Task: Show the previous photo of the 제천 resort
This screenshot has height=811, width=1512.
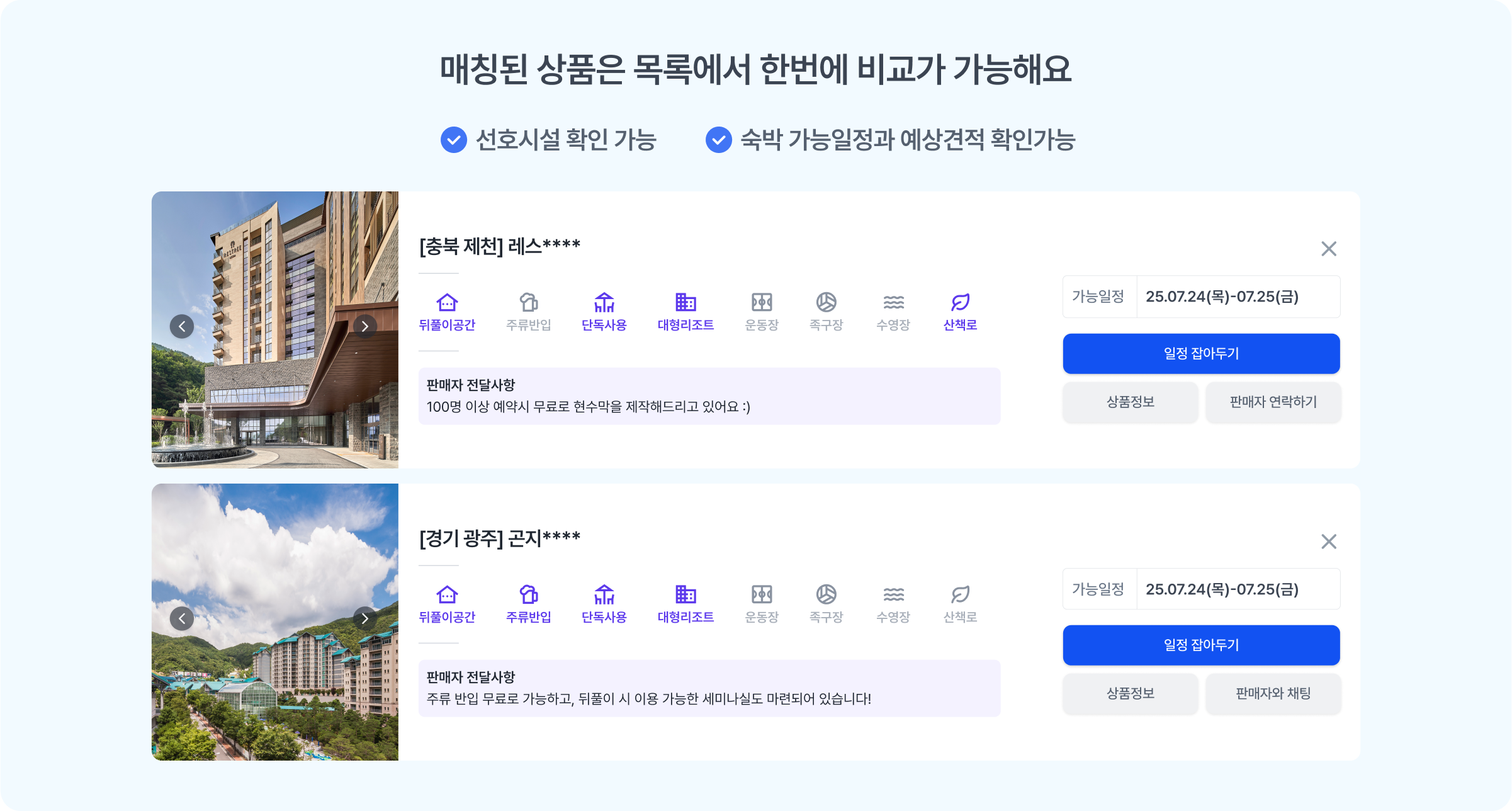Action: pyautogui.click(x=182, y=326)
